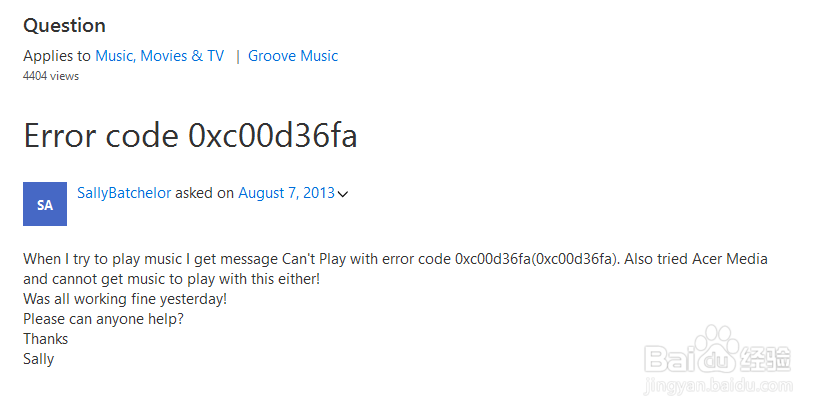Click the 'Thanks' line in the post
This screenshot has height=415, width=840.
pos(46,339)
